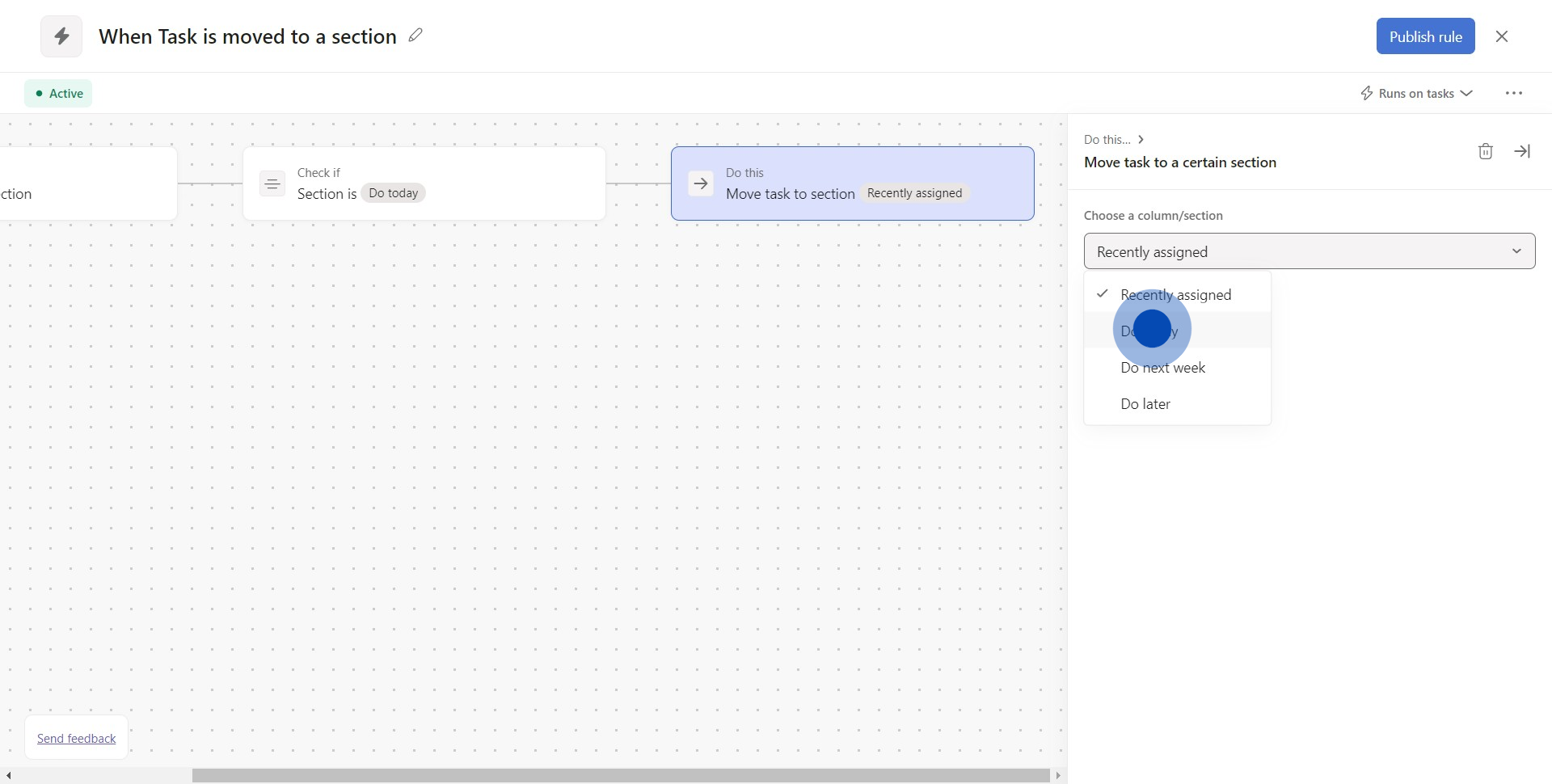The width and height of the screenshot is (1552, 784).
Task: Click the pencil icon to rename rule
Action: [415, 35]
